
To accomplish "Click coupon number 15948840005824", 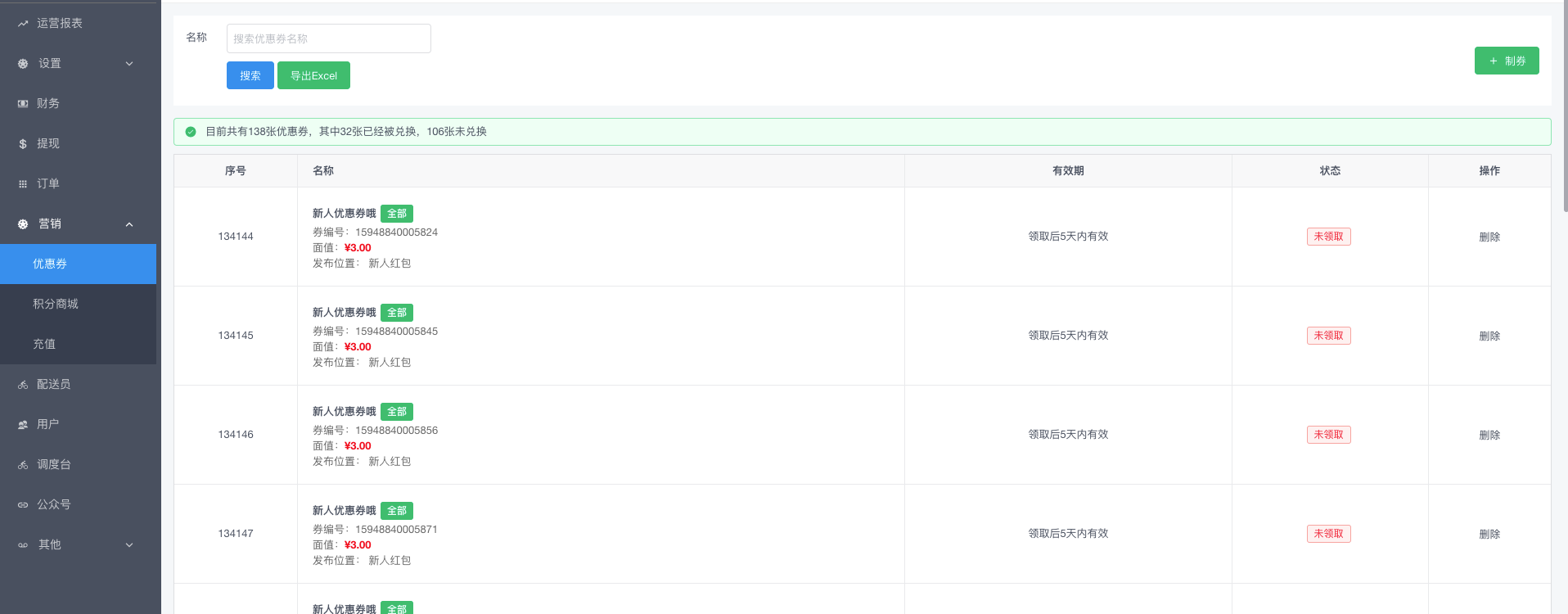I will 396,233.
